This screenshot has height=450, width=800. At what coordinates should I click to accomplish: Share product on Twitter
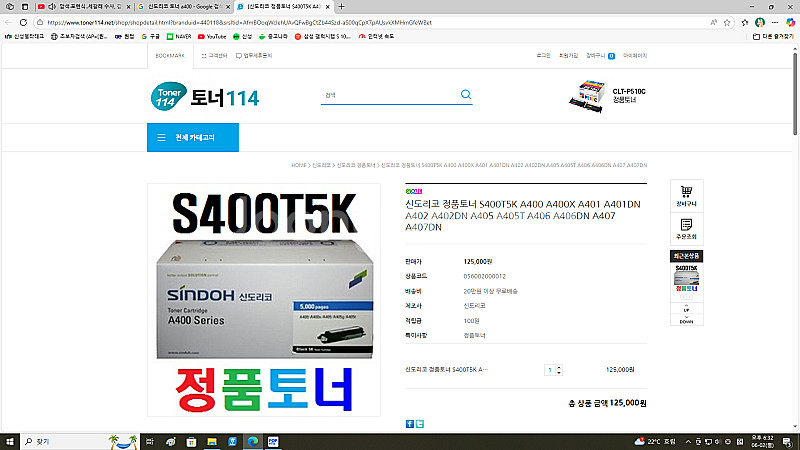[419, 424]
